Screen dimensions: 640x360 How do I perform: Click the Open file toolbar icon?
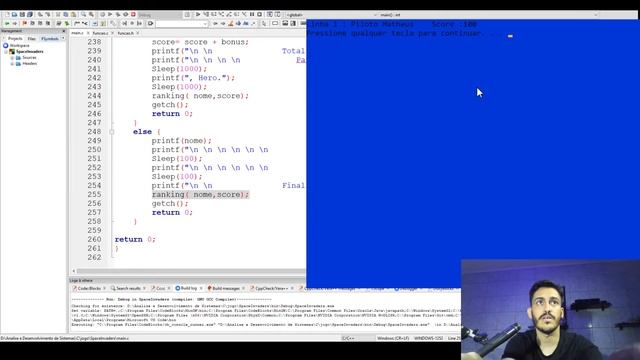click(14, 14)
